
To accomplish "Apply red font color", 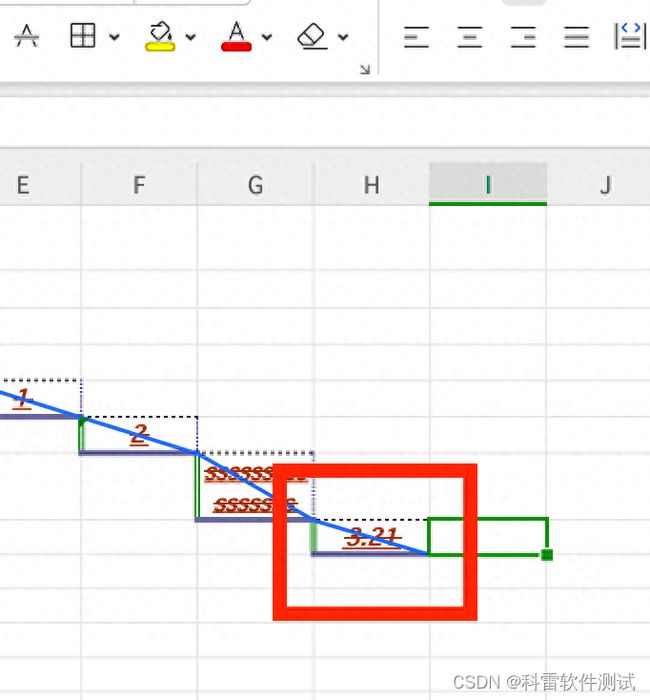I will click(x=236, y=36).
